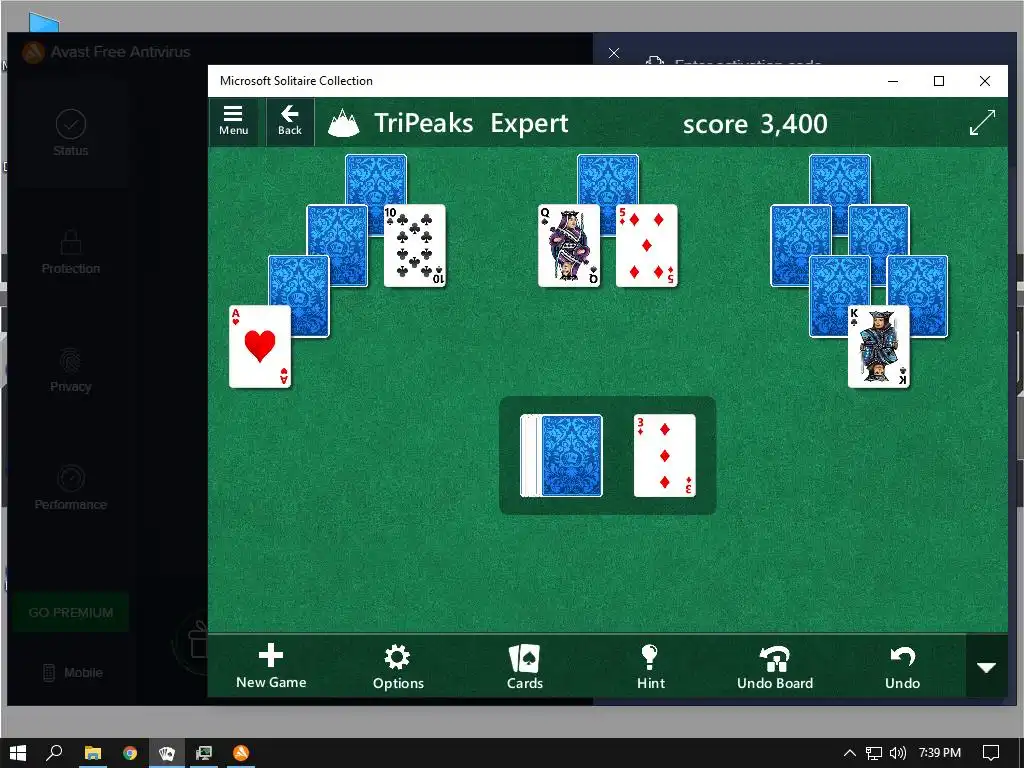Click Undo Board
This screenshot has height=768, width=1024.
tap(775, 667)
